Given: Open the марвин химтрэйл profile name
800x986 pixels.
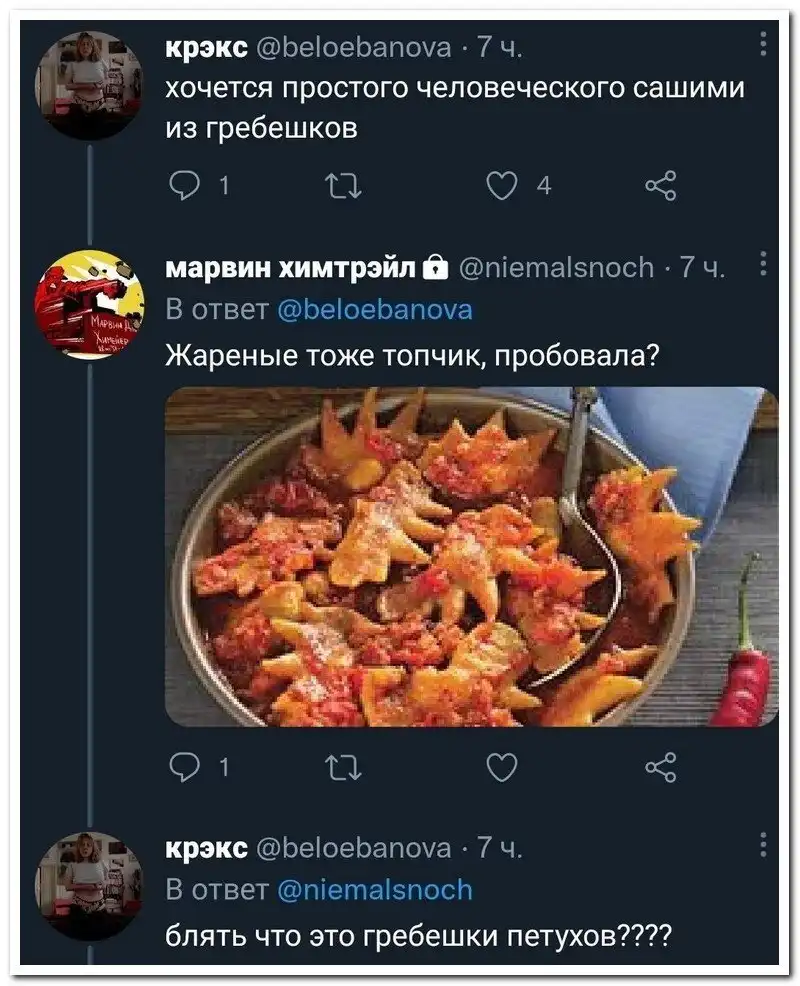Looking at the screenshot, I should (x=290, y=268).
